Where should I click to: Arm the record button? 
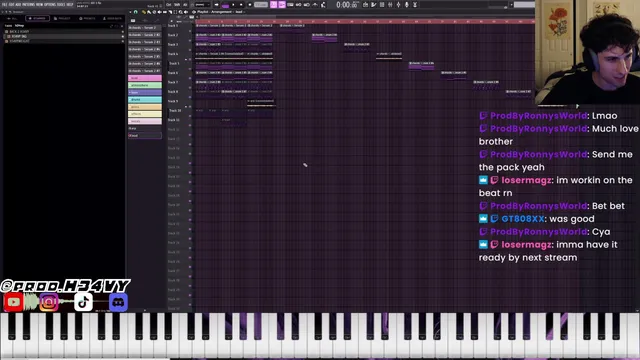[x=250, y=4]
